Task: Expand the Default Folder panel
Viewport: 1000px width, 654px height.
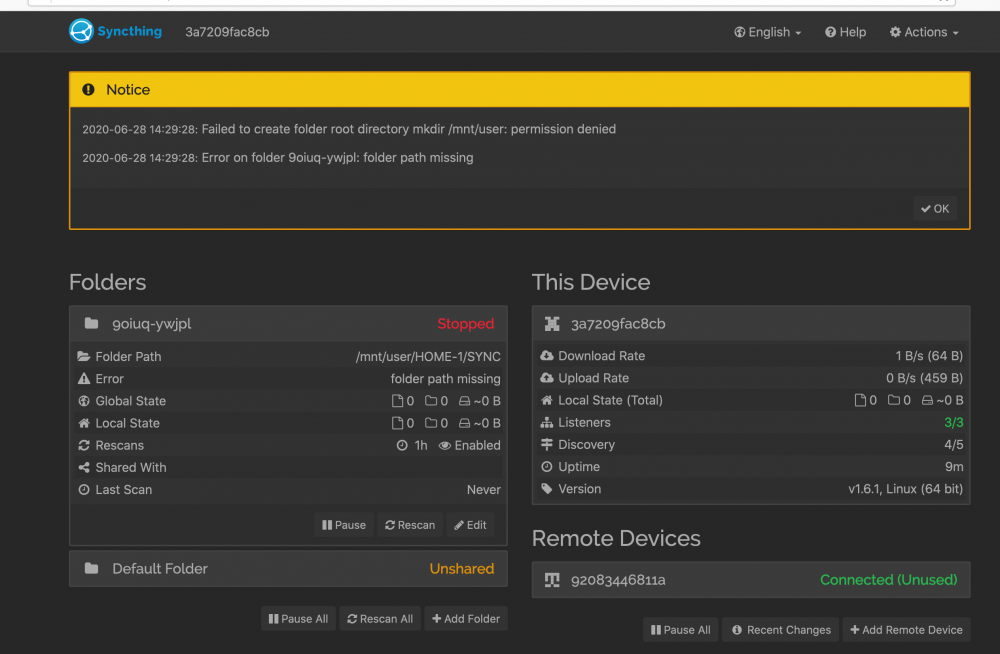Action: [x=288, y=569]
